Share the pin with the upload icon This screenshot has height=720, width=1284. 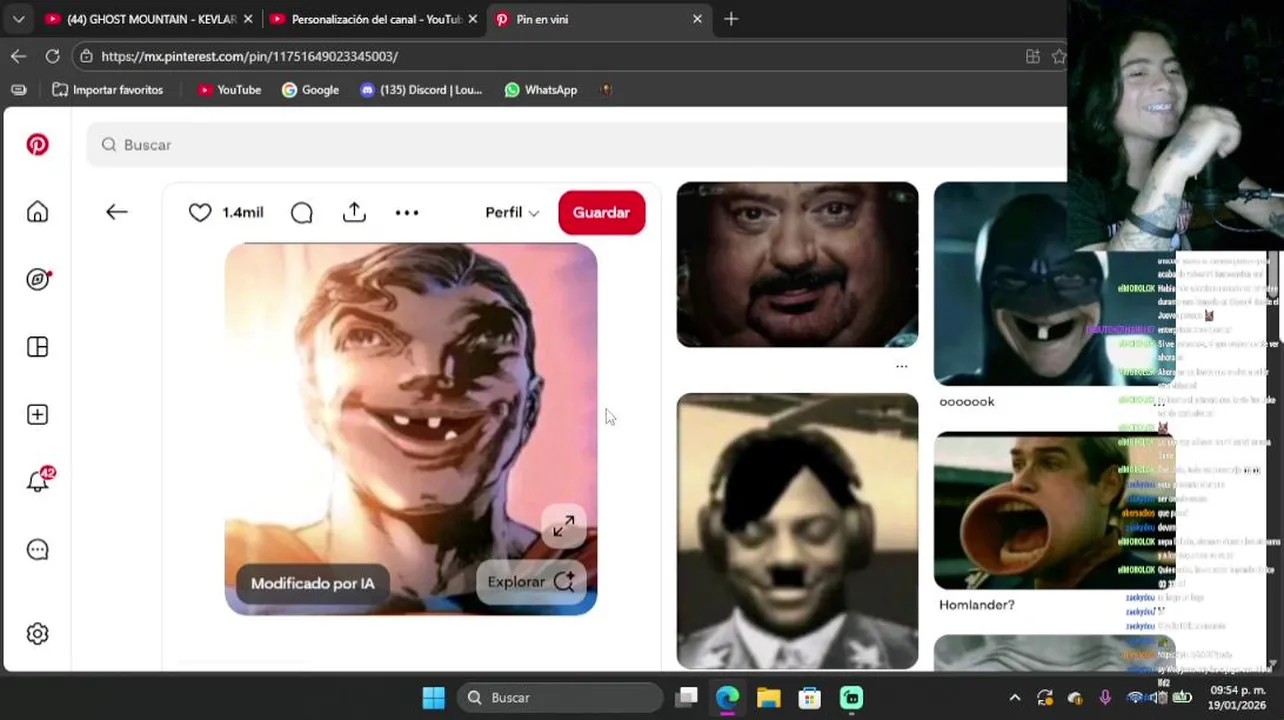coord(354,212)
